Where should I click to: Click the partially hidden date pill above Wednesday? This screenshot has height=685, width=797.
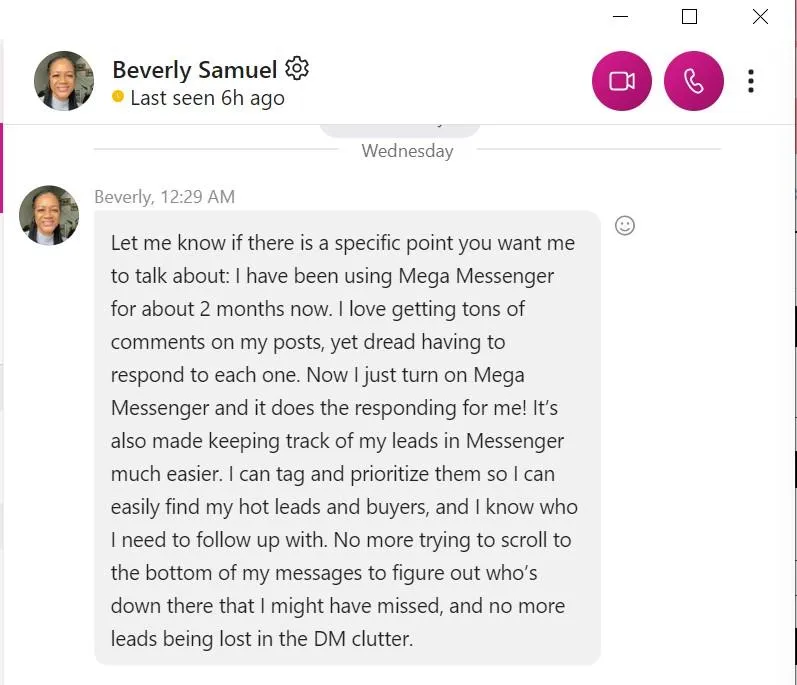[x=400, y=131]
